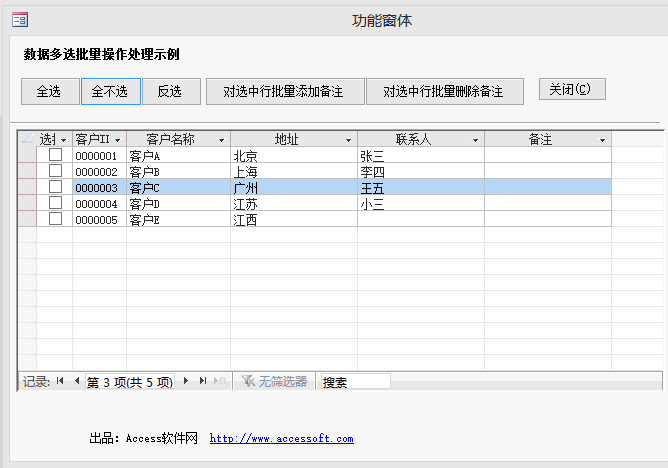Screen dimensions: 668x468
Task: Open the 备注 column filter dropdown
Action: coord(602,140)
